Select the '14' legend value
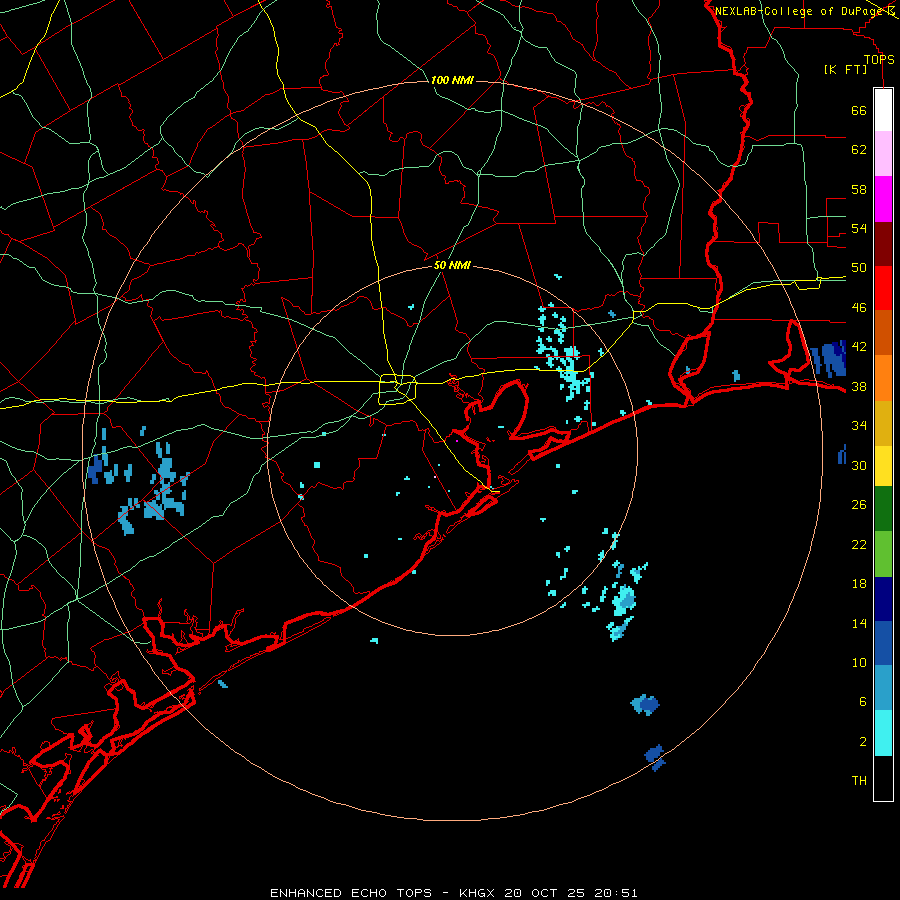 click(x=859, y=623)
